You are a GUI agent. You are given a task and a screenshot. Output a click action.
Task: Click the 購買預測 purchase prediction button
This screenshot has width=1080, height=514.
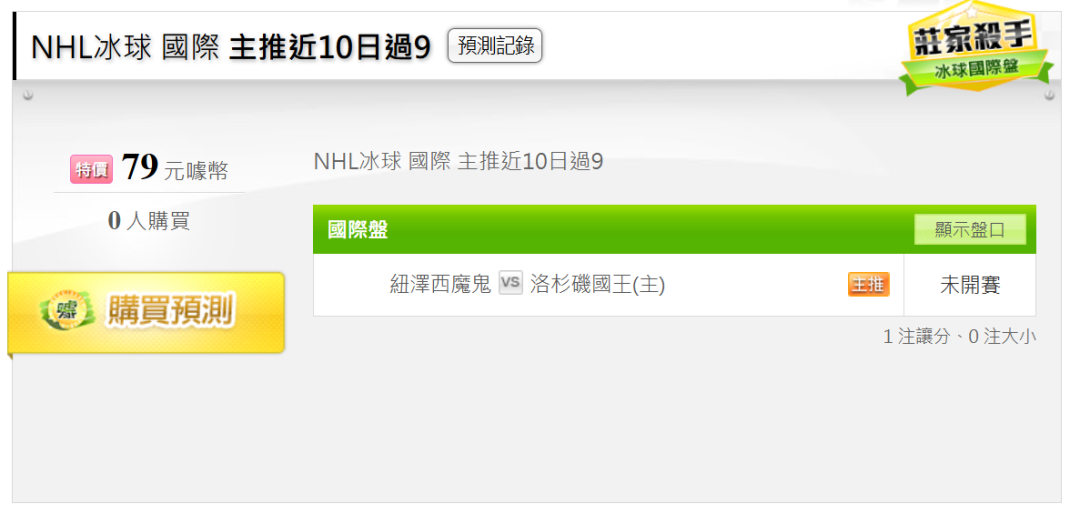tap(146, 313)
